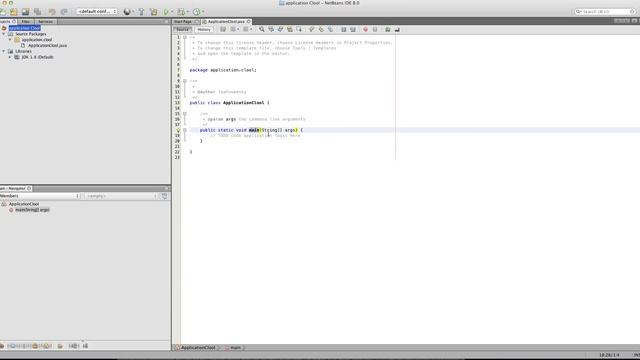Click the Profile Project clock icon
Screen dimensions: 640x360
pyautogui.click(x=196, y=12)
